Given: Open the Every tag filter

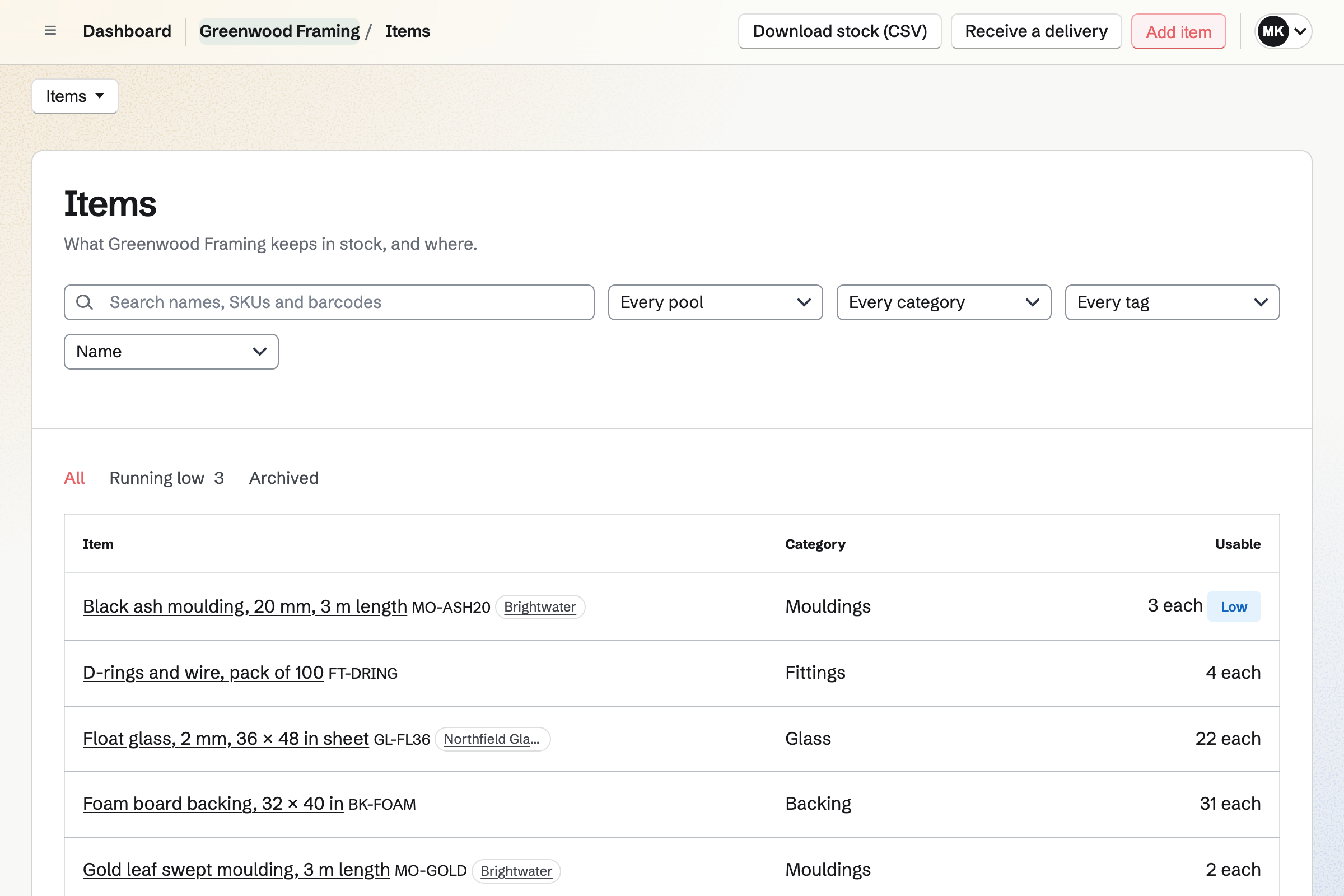Looking at the screenshot, I should (x=1172, y=302).
